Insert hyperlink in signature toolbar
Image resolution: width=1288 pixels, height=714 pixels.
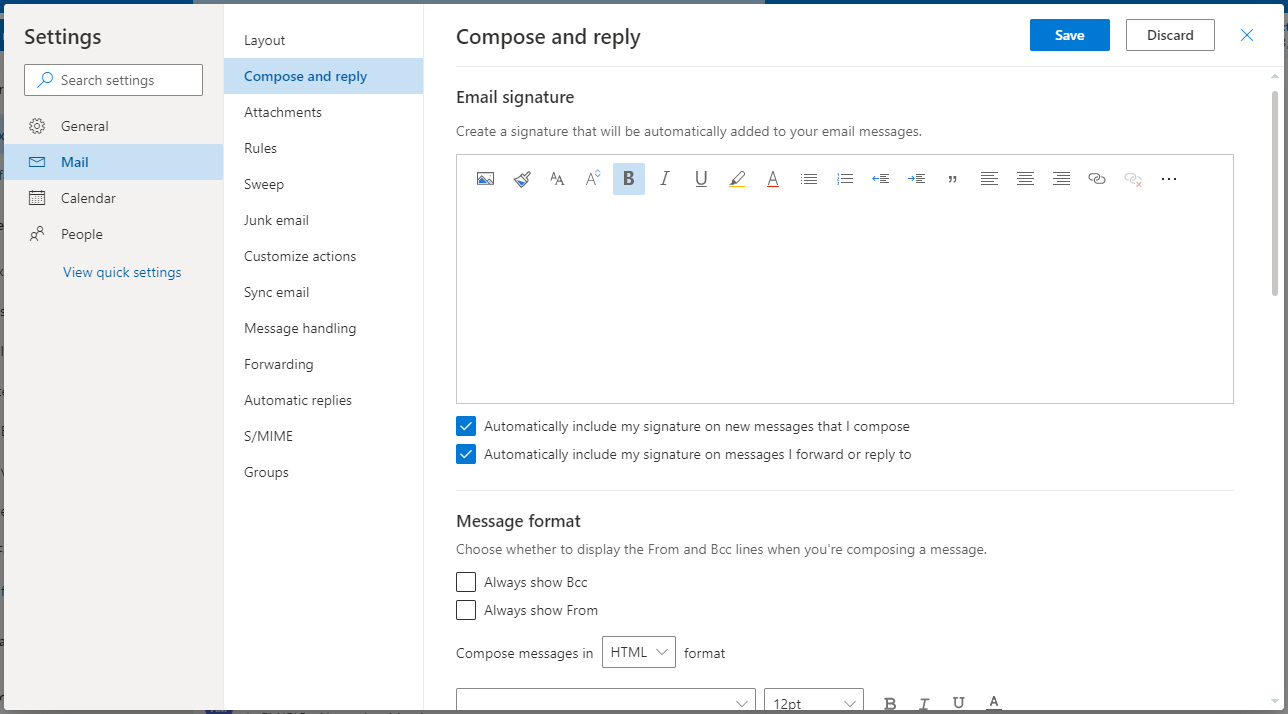tap(1097, 179)
